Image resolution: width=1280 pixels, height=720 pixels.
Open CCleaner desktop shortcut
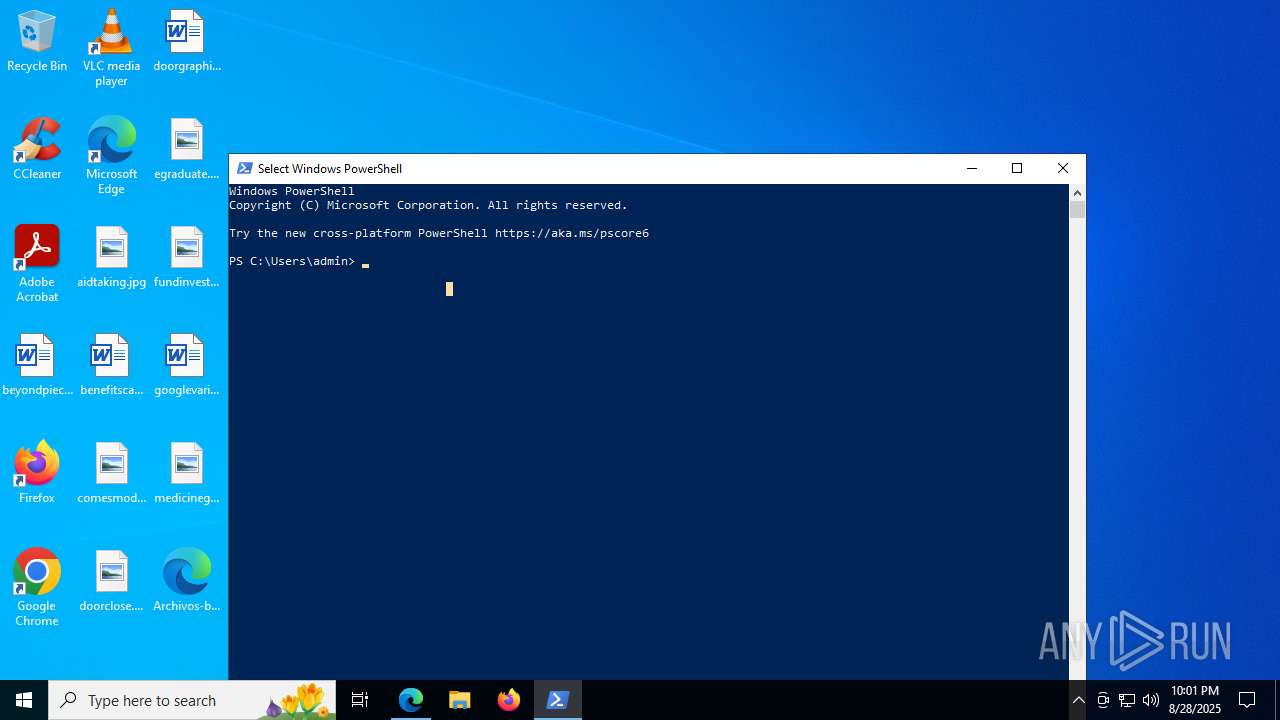(37, 150)
